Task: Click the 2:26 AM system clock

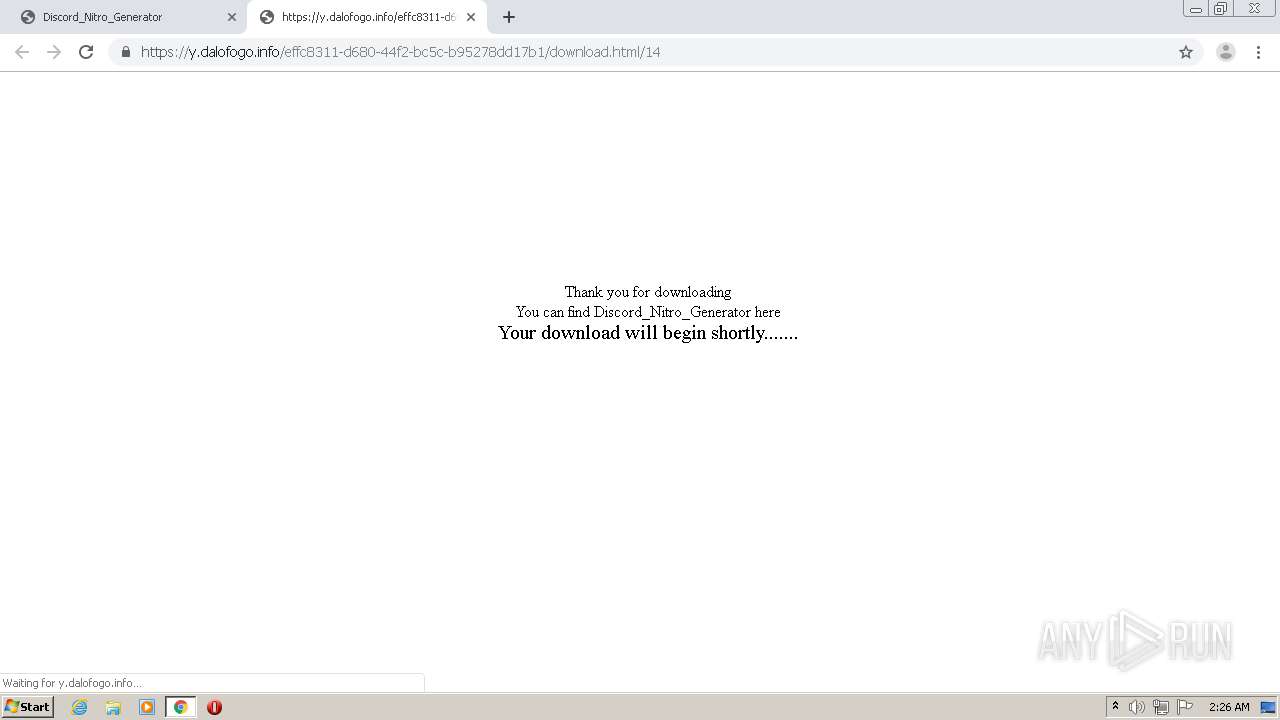Action: (1229, 707)
